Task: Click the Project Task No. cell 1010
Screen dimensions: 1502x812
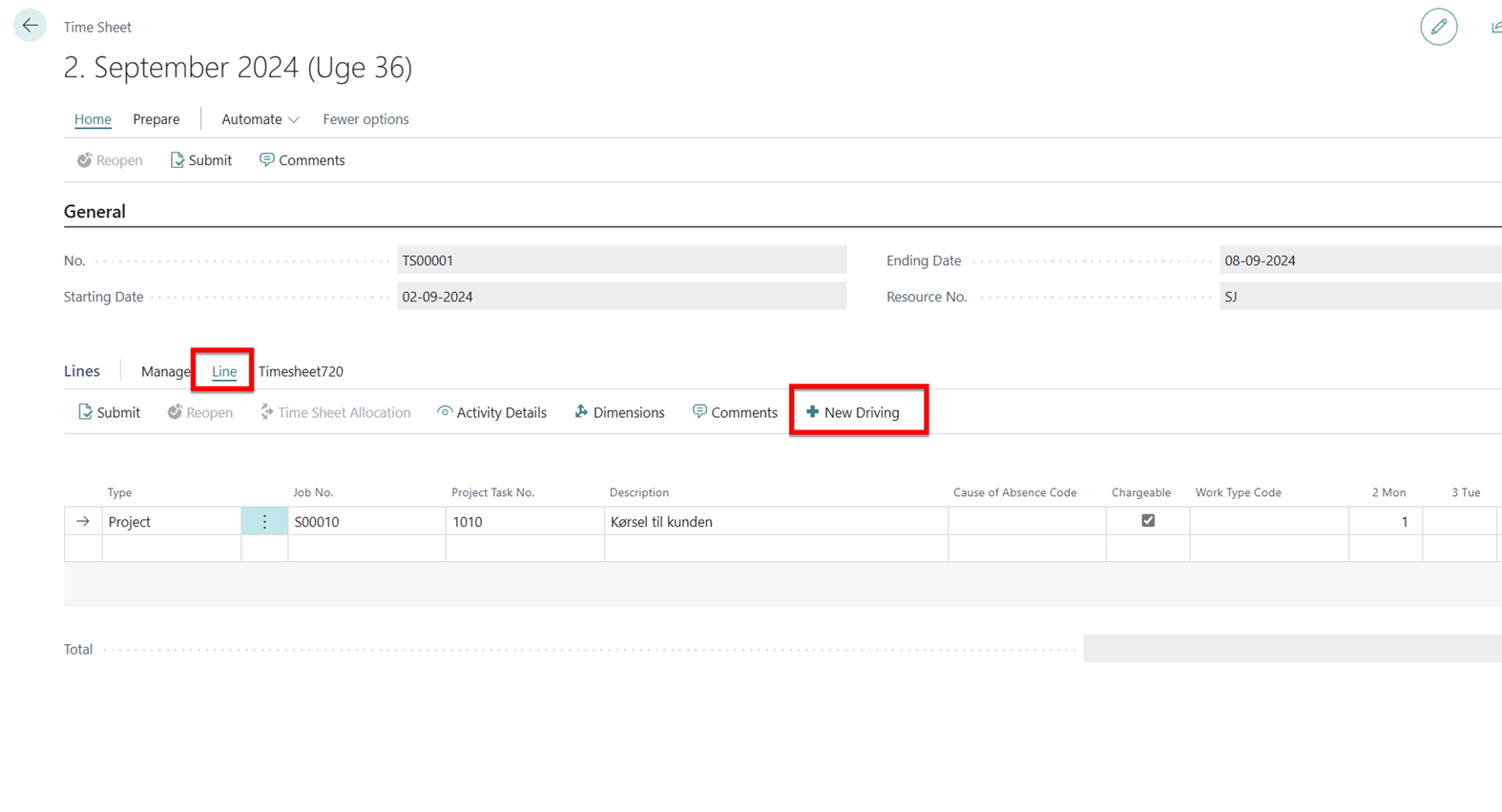Action: click(x=525, y=522)
